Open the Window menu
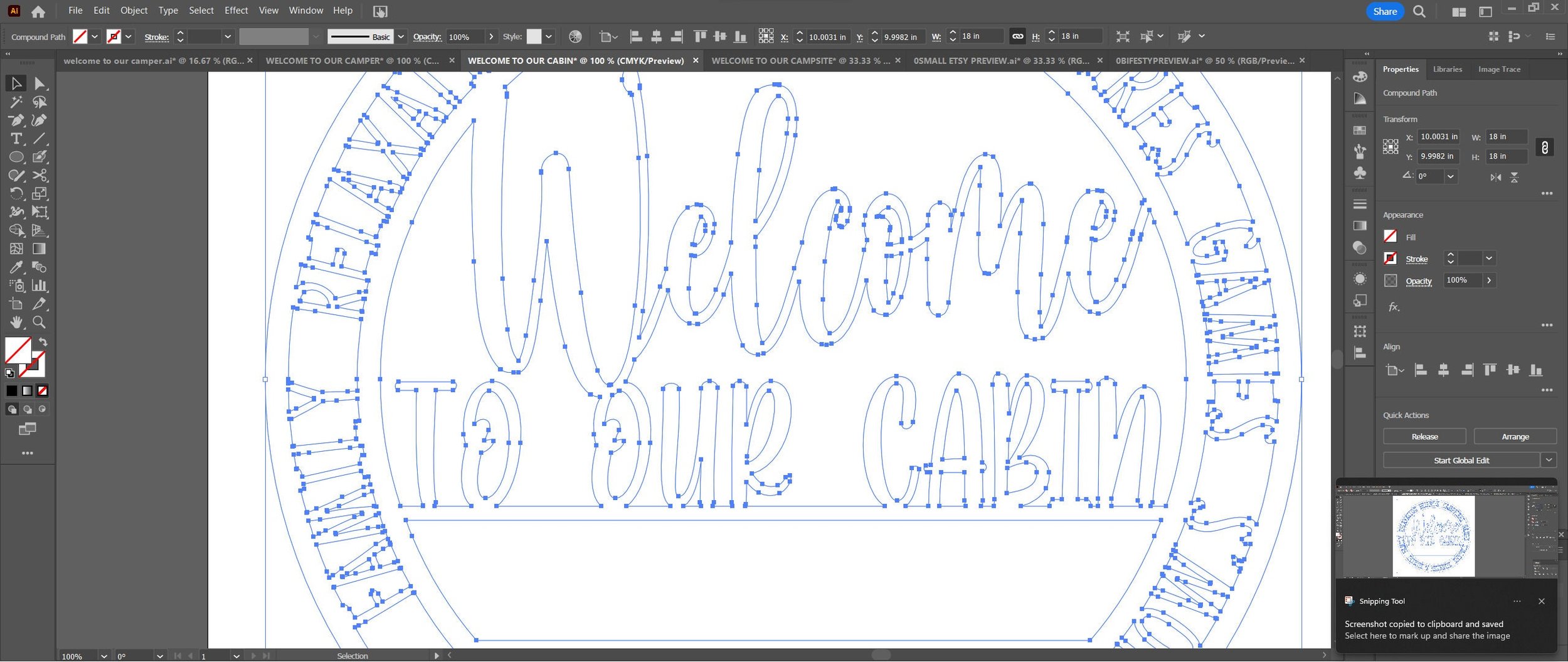The width and height of the screenshot is (1568, 662). click(x=306, y=11)
